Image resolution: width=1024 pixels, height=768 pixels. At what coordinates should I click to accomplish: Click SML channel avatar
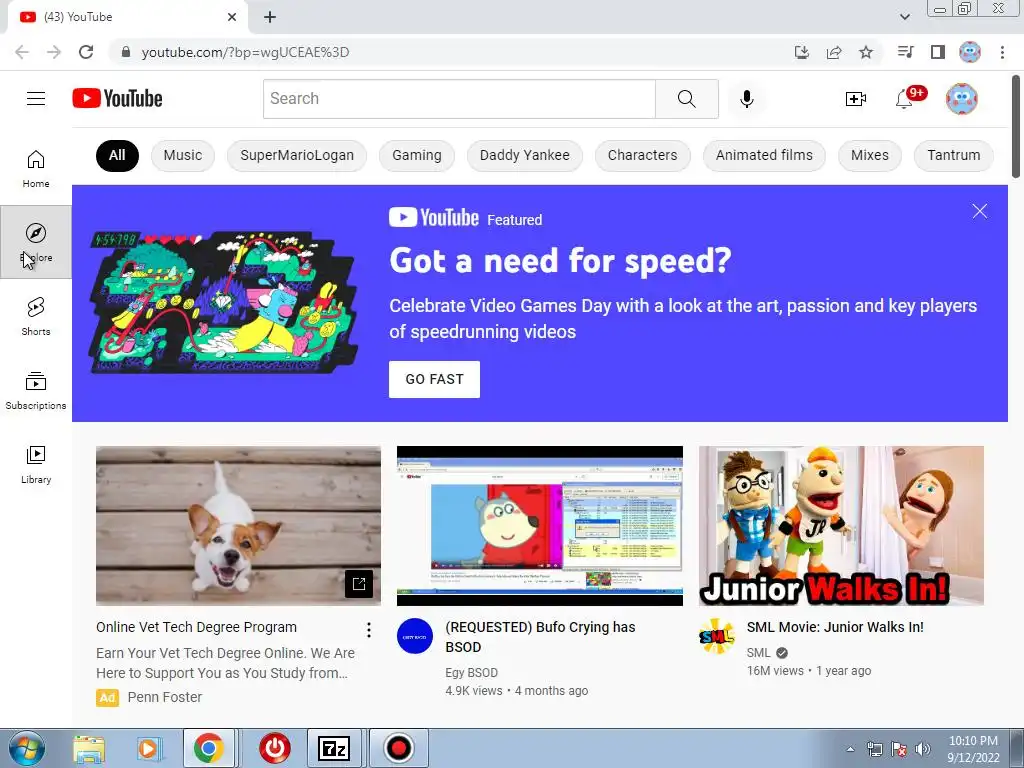[x=716, y=636]
